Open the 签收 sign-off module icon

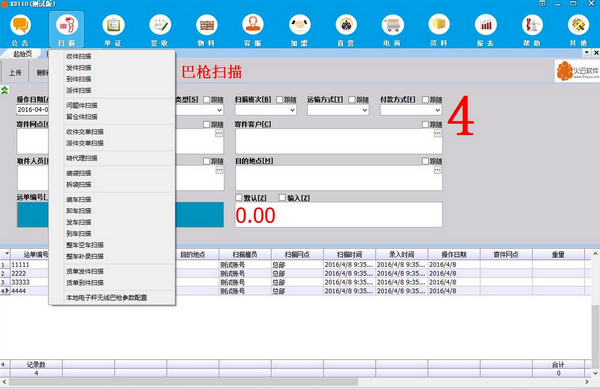pos(160,30)
